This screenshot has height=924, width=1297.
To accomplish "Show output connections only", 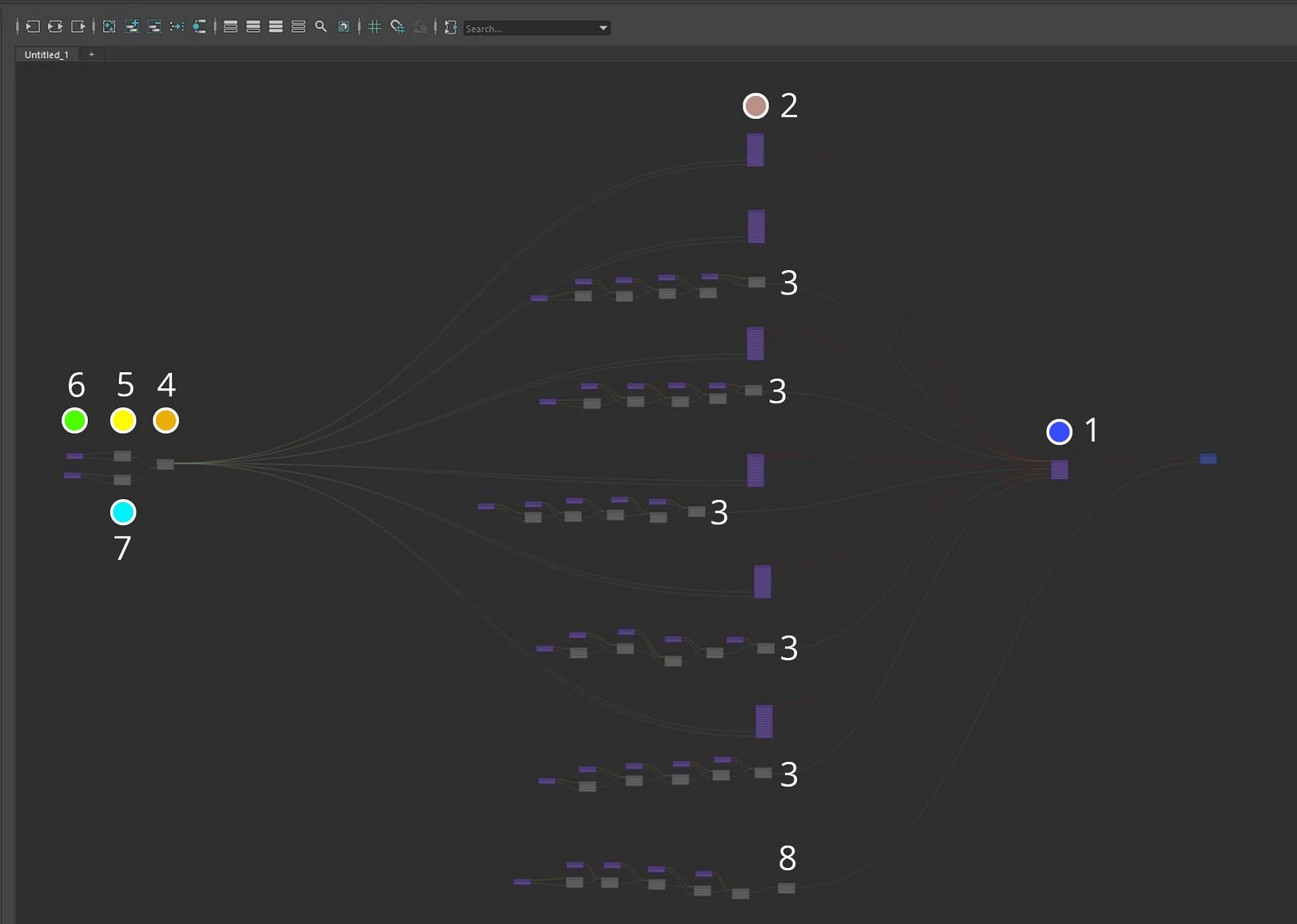I will [x=78, y=27].
